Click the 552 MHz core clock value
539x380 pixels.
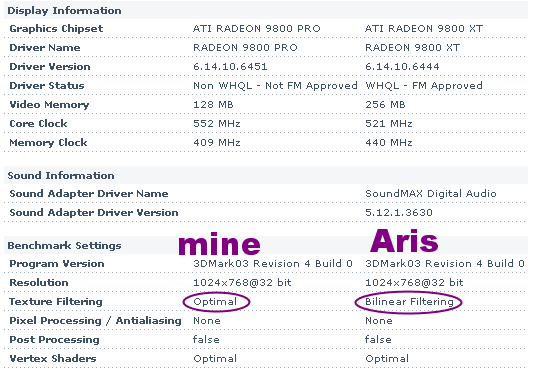217,123
